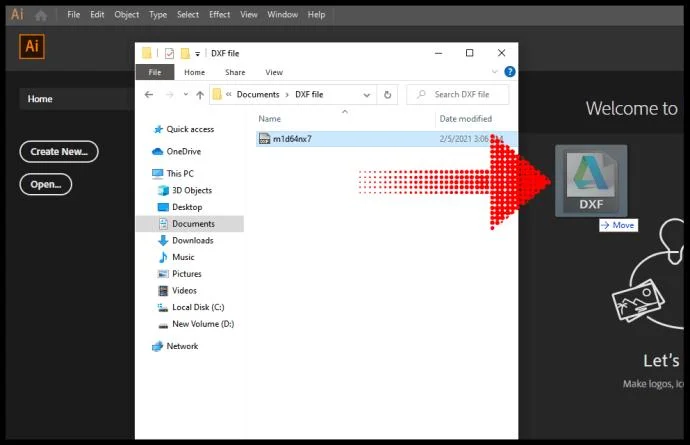Click the Refresh button in Explorer
Screen dimensions: 690x445
(387, 95)
